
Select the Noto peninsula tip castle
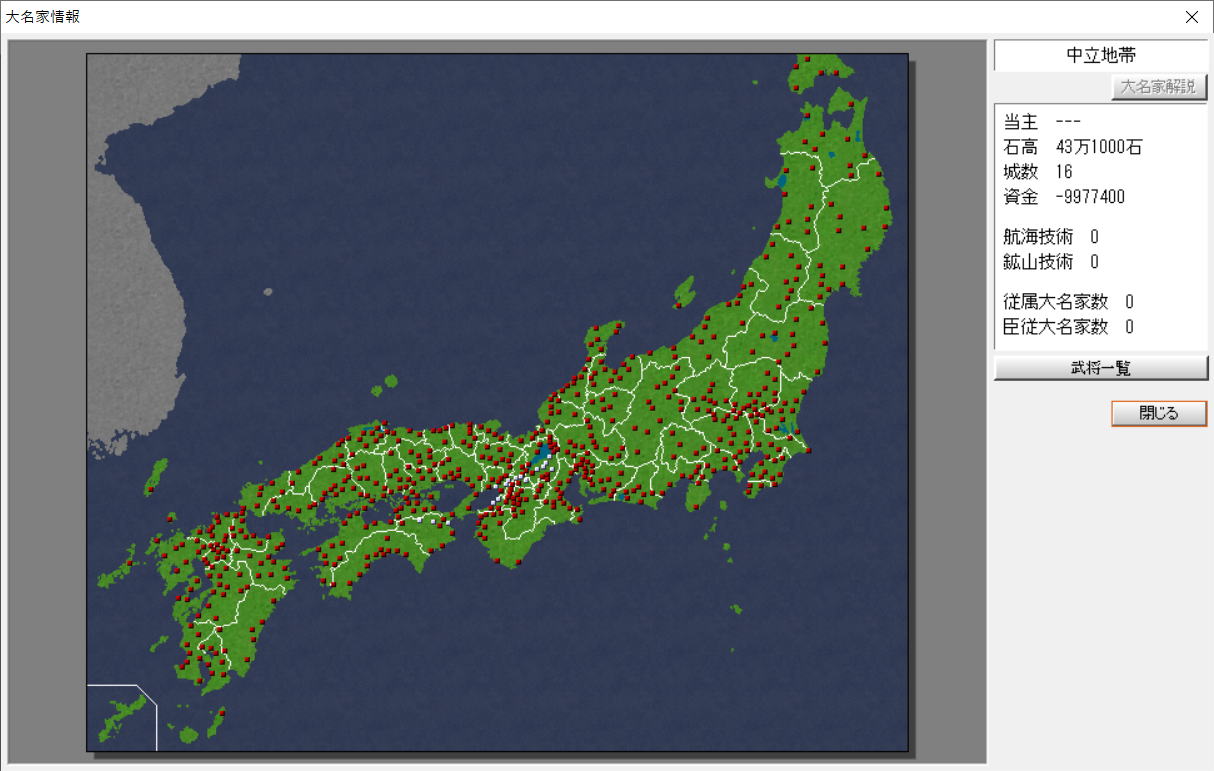point(617,325)
